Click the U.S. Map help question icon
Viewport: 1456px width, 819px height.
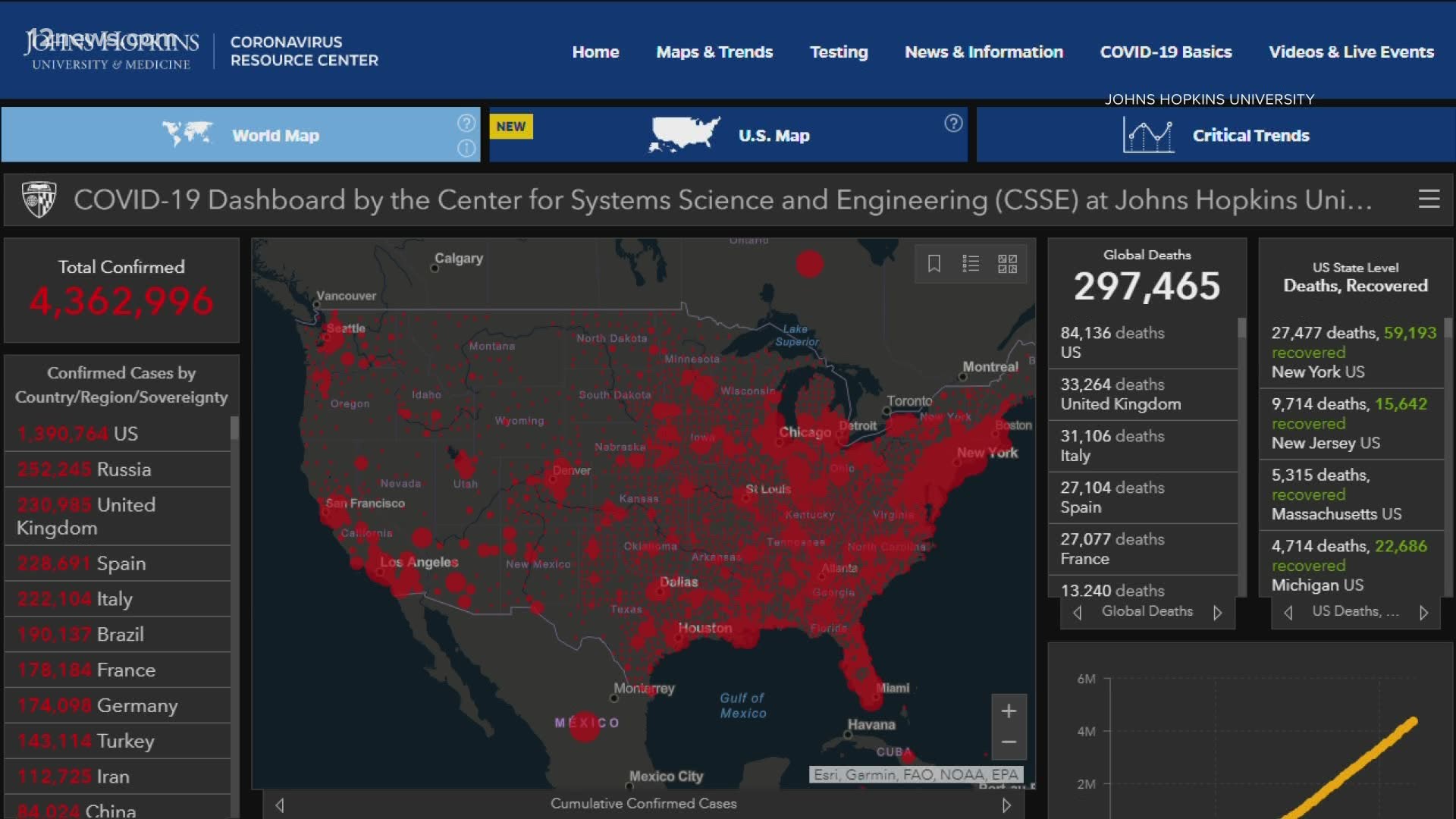point(953,123)
